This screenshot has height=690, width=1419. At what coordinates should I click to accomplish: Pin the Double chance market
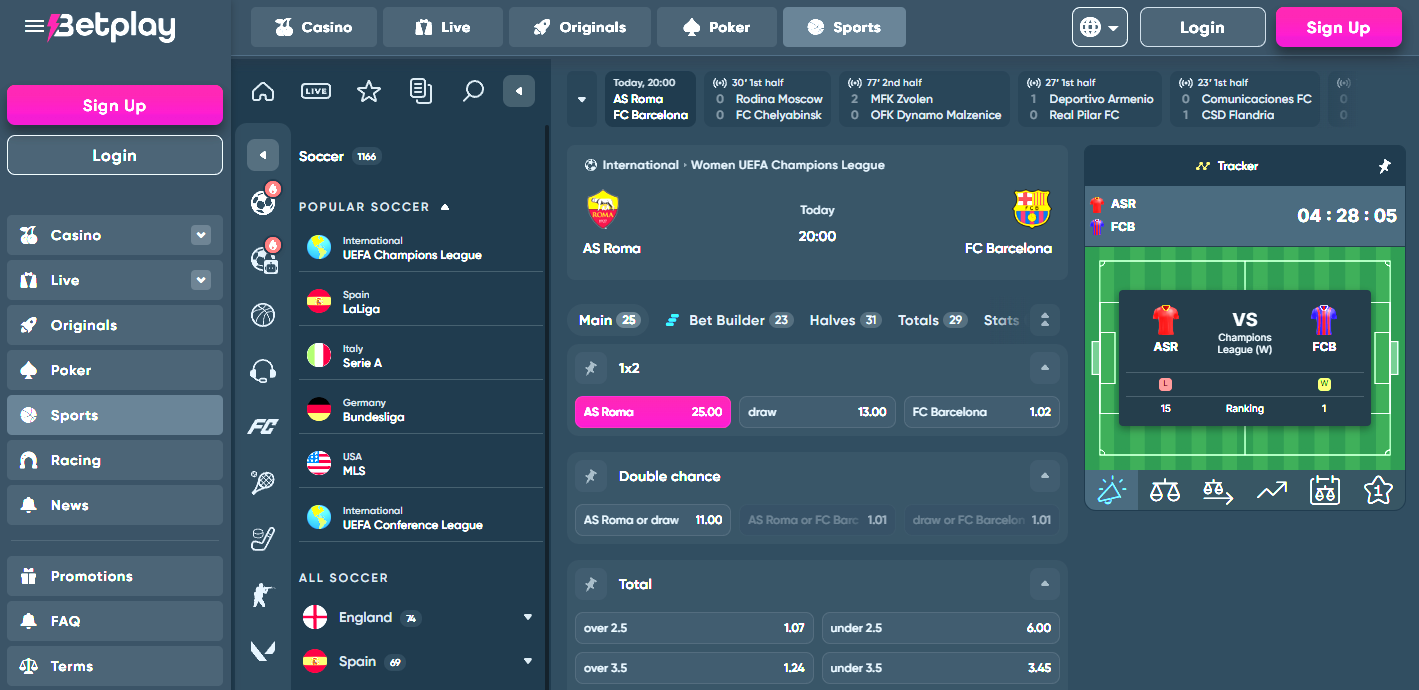click(591, 477)
